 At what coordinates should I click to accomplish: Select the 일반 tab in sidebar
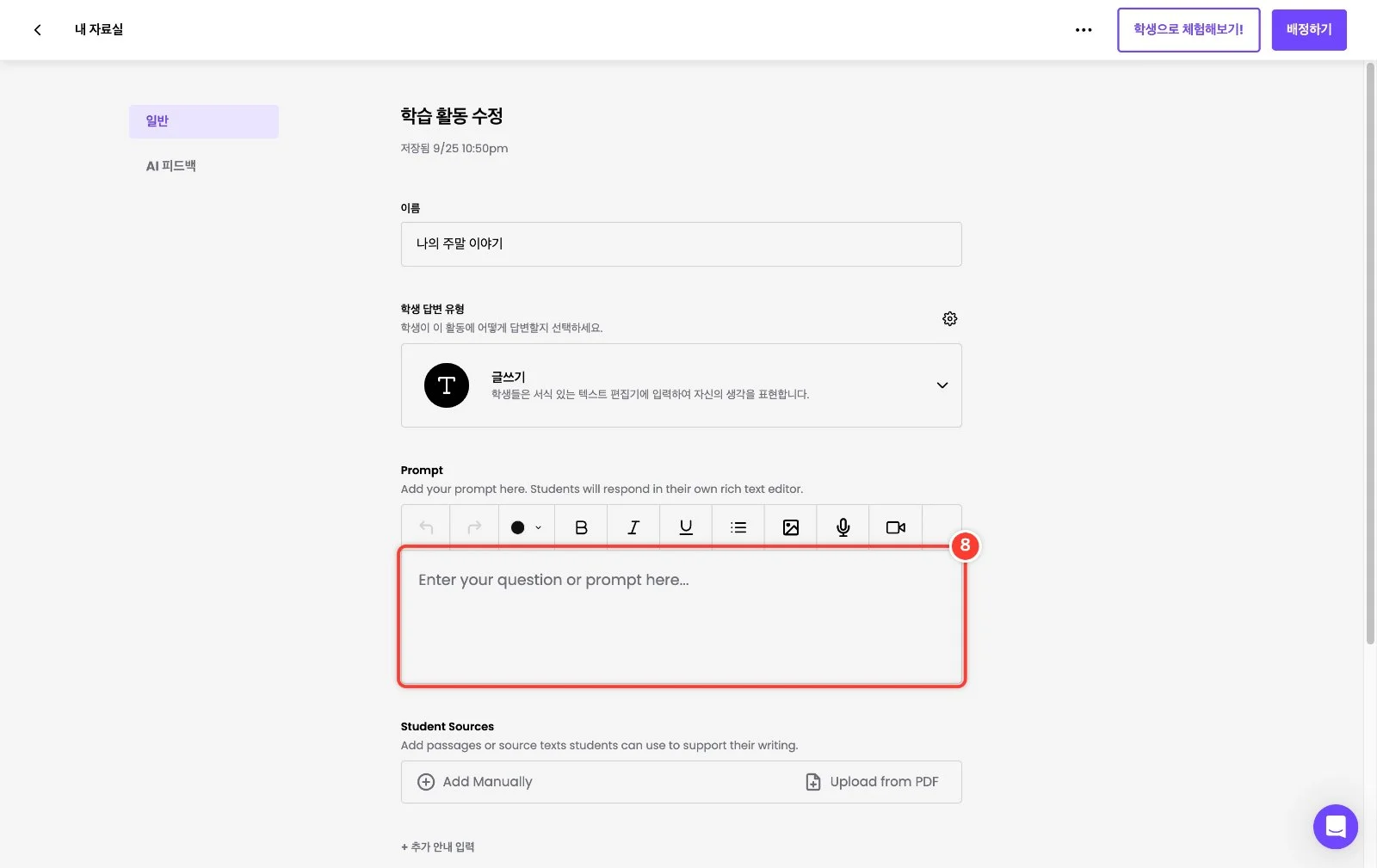tap(204, 121)
